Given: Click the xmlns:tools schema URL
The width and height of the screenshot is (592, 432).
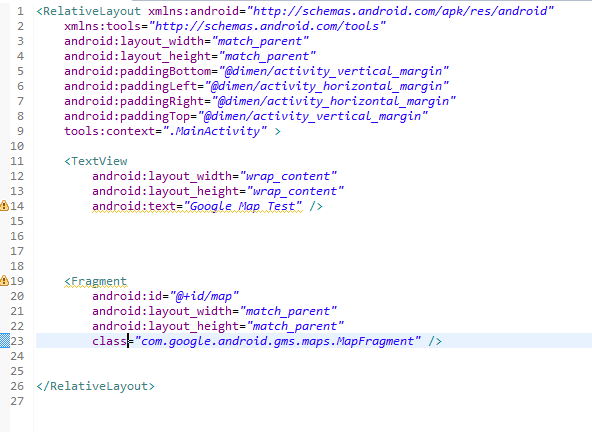Looking at the screenshot, I should (x=267, y=26).
